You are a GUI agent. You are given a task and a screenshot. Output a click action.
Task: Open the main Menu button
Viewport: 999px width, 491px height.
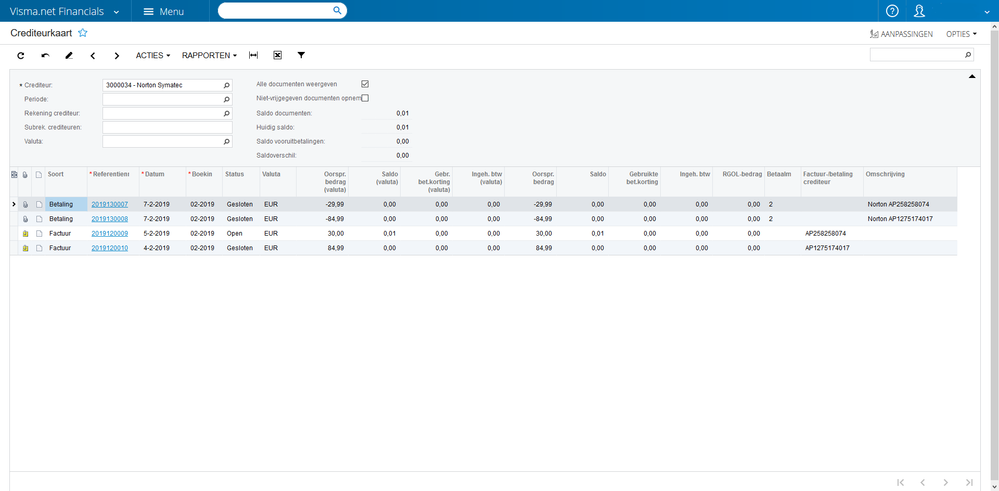pyautogui.click(x=164, y=11)
